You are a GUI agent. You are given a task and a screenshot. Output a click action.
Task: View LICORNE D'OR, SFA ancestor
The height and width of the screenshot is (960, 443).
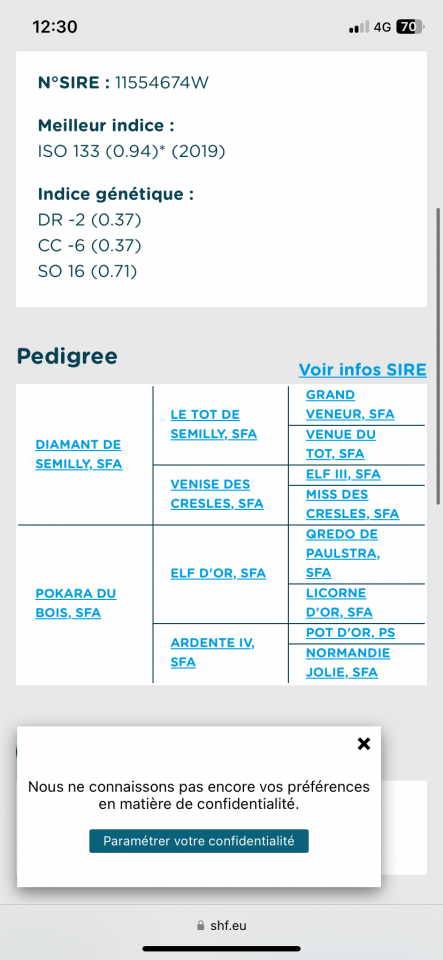tap(339, 602)
